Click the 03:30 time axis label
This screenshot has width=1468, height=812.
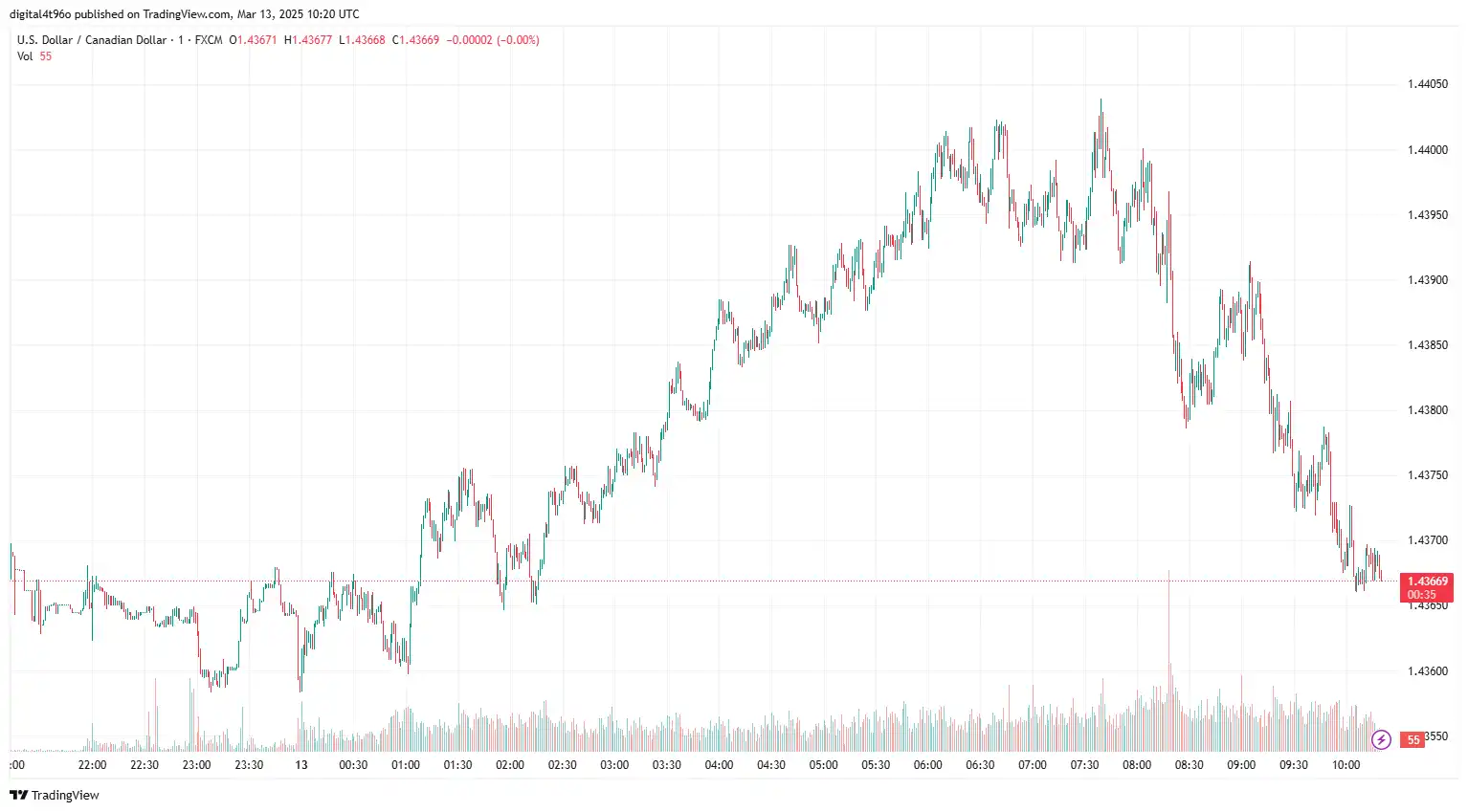point(667,765)
